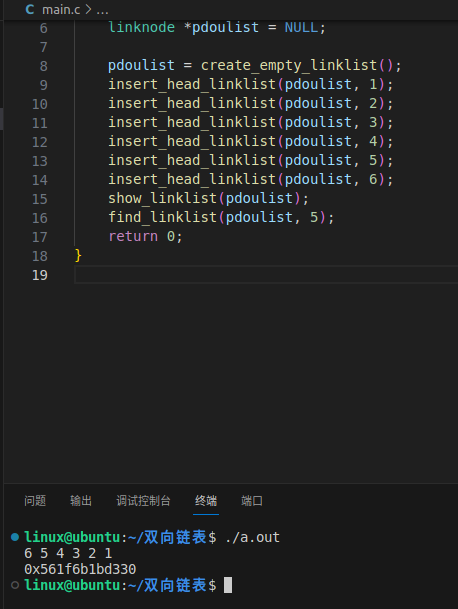Open the 调试控制台 panel tab

click(x=143, y=501)
